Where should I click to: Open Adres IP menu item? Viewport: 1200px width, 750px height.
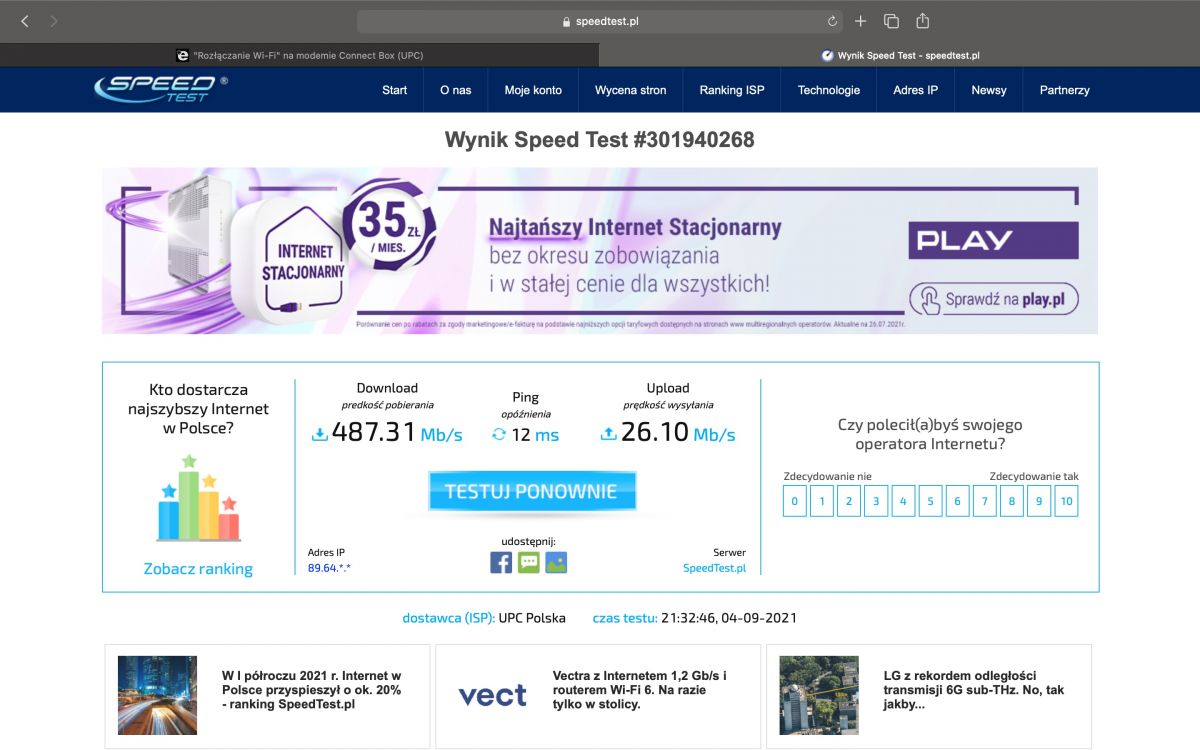[916, 90]
